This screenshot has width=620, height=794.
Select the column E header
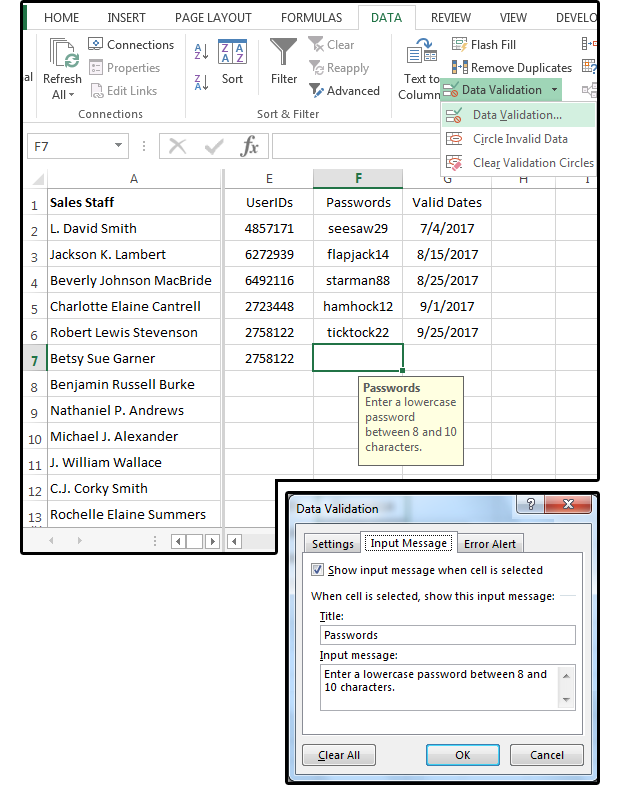(x=269, y=178)
